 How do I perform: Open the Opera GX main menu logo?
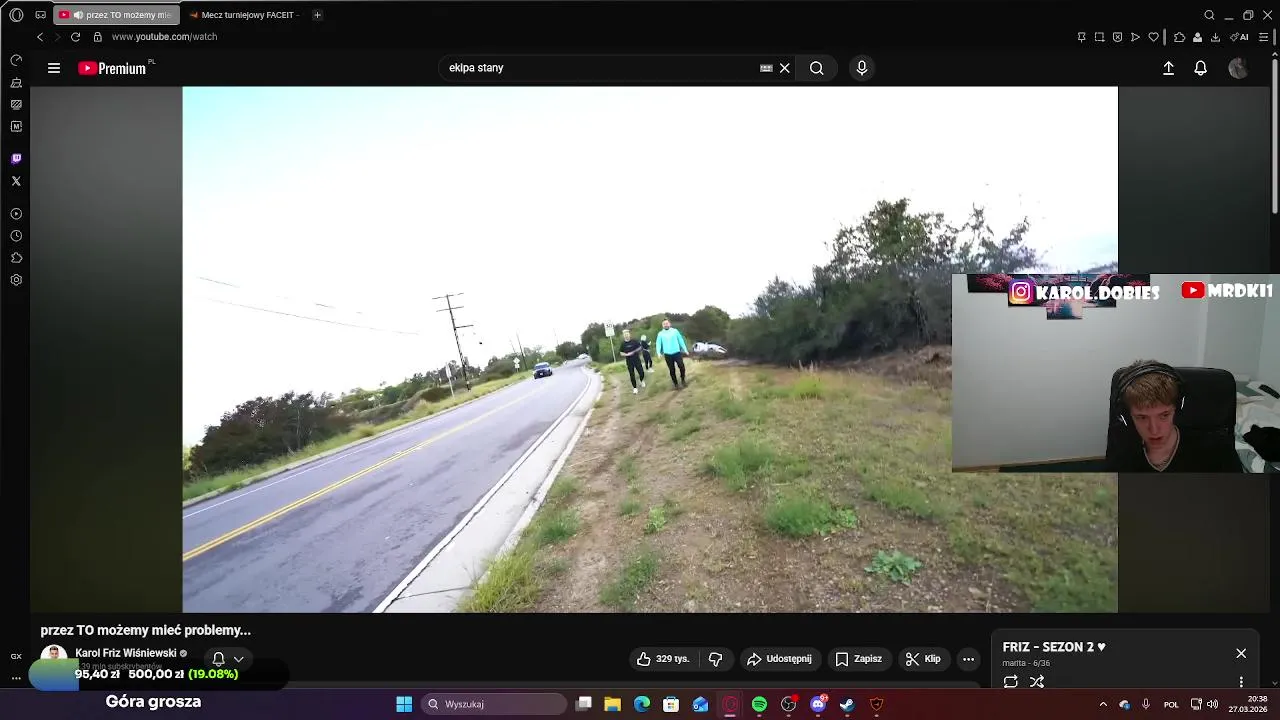[x=16, y=15]
